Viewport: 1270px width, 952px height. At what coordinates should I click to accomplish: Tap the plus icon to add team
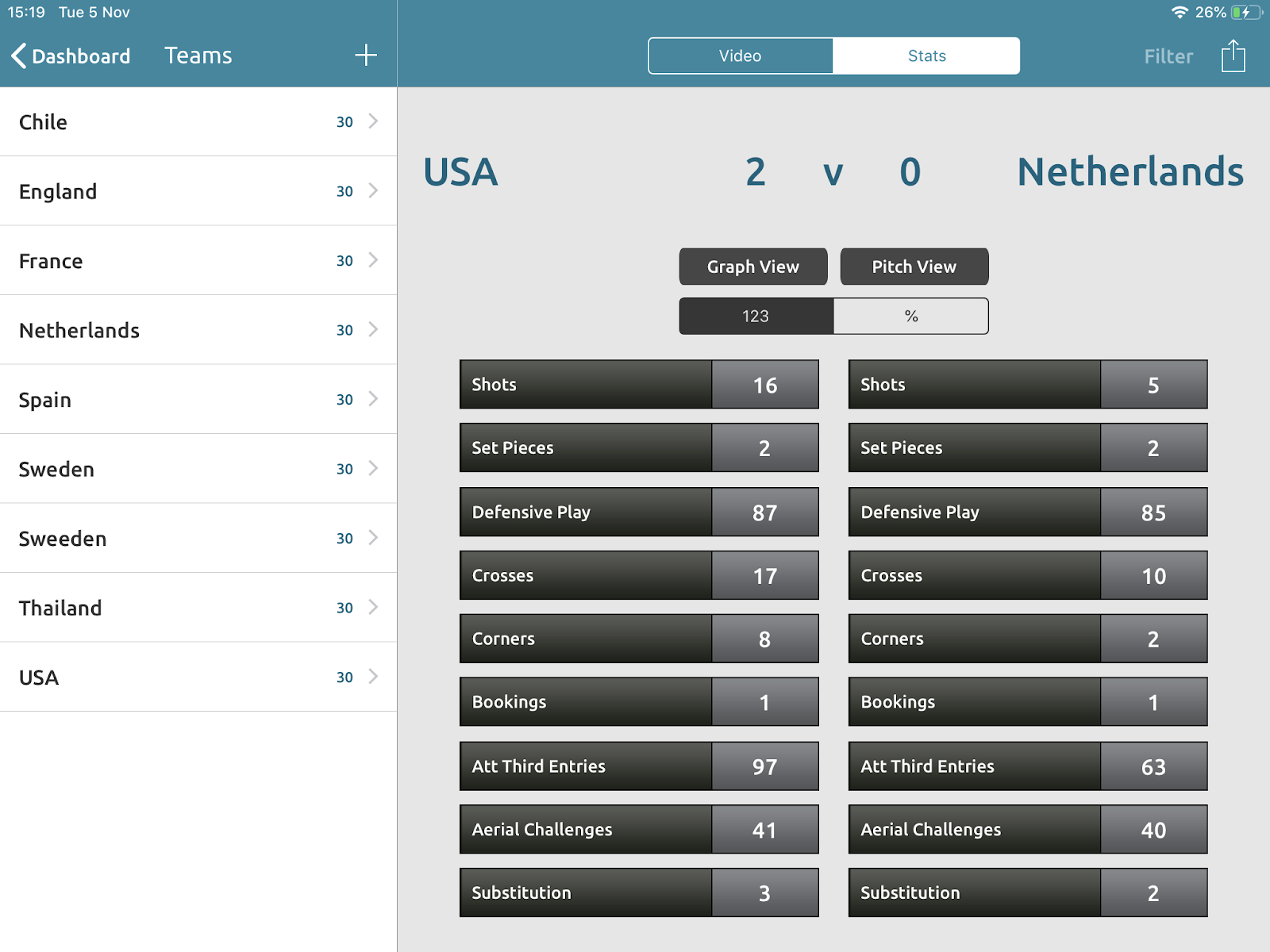click(x=365, y=56)
